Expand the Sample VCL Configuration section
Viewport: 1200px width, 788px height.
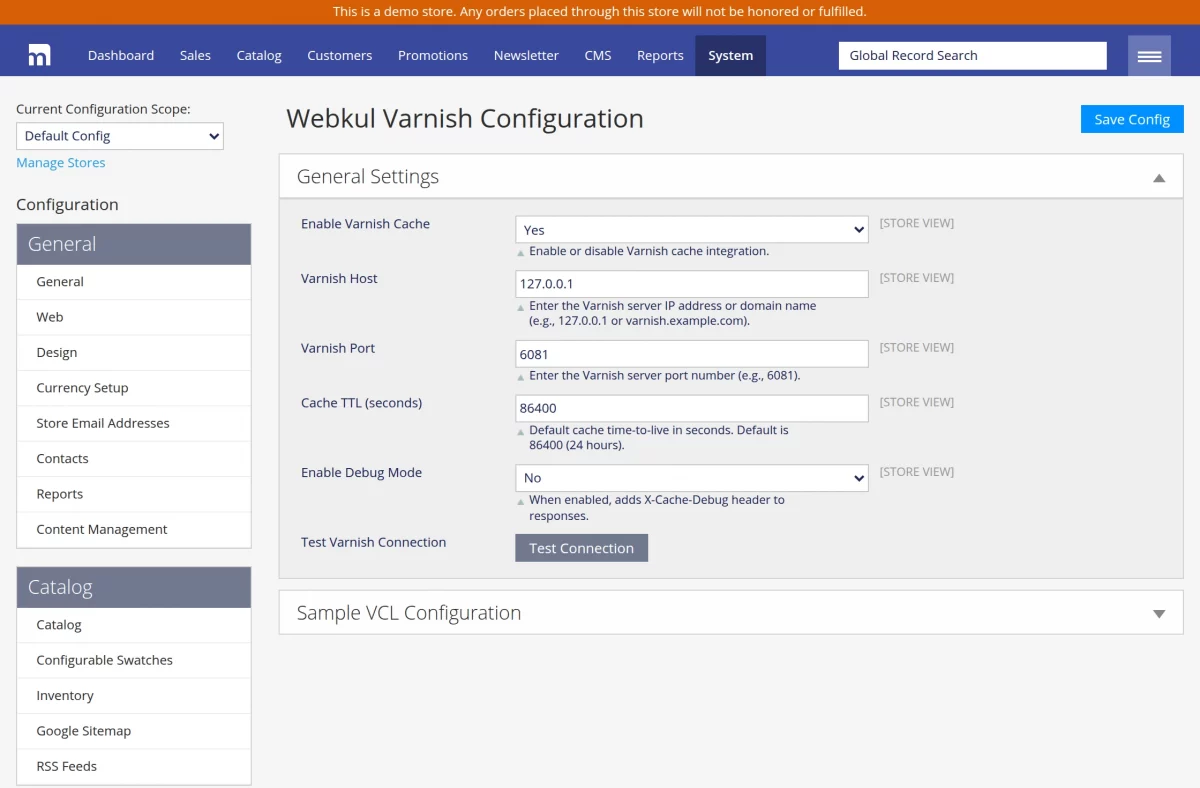(x=1158, y=612)
